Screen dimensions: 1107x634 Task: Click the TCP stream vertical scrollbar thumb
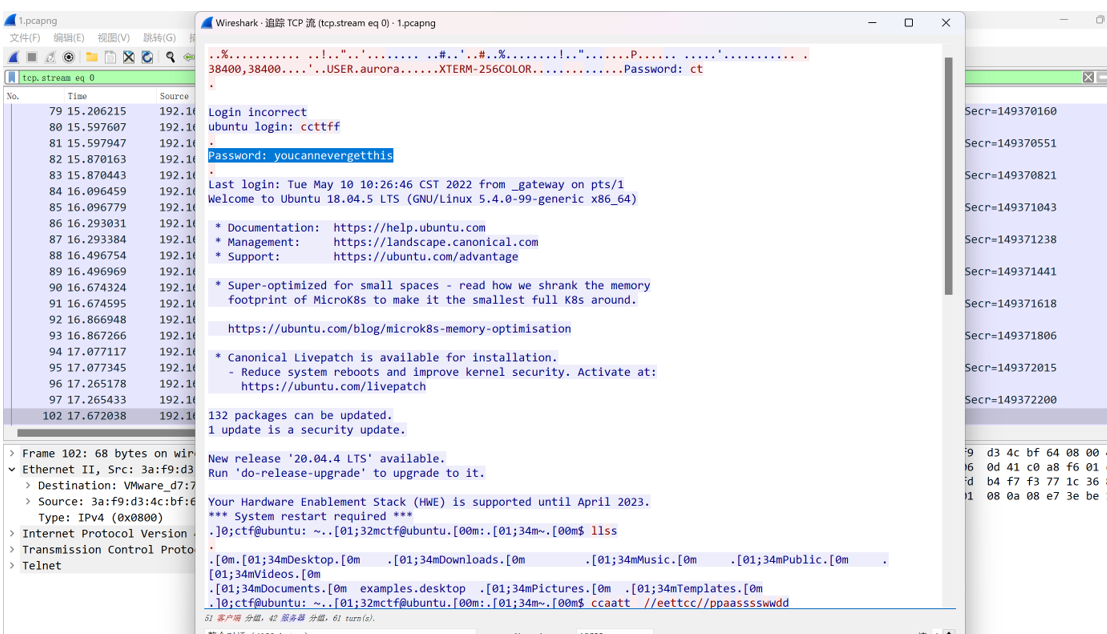948,177
